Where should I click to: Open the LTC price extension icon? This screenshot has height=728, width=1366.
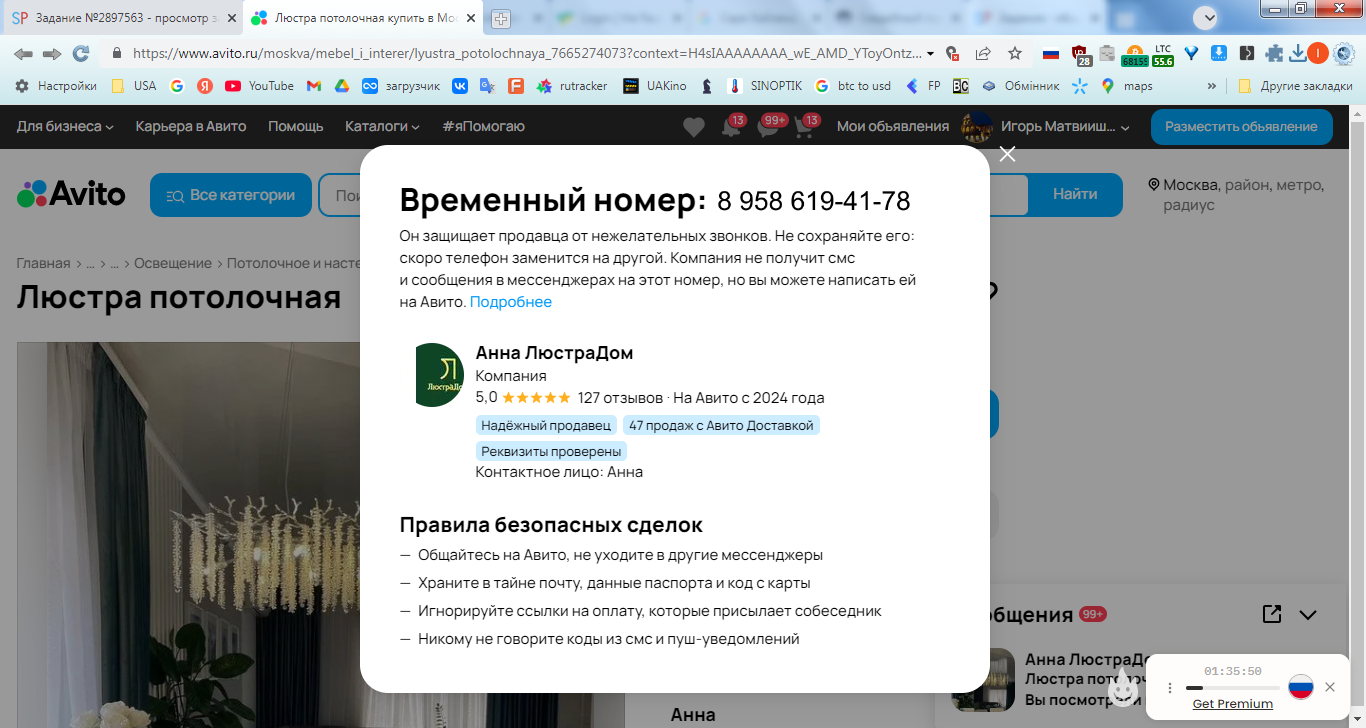[1163, 55]
